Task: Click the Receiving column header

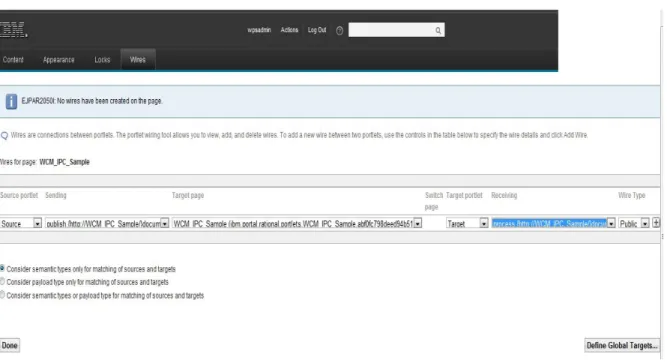Action: click(x=504, y=195)
